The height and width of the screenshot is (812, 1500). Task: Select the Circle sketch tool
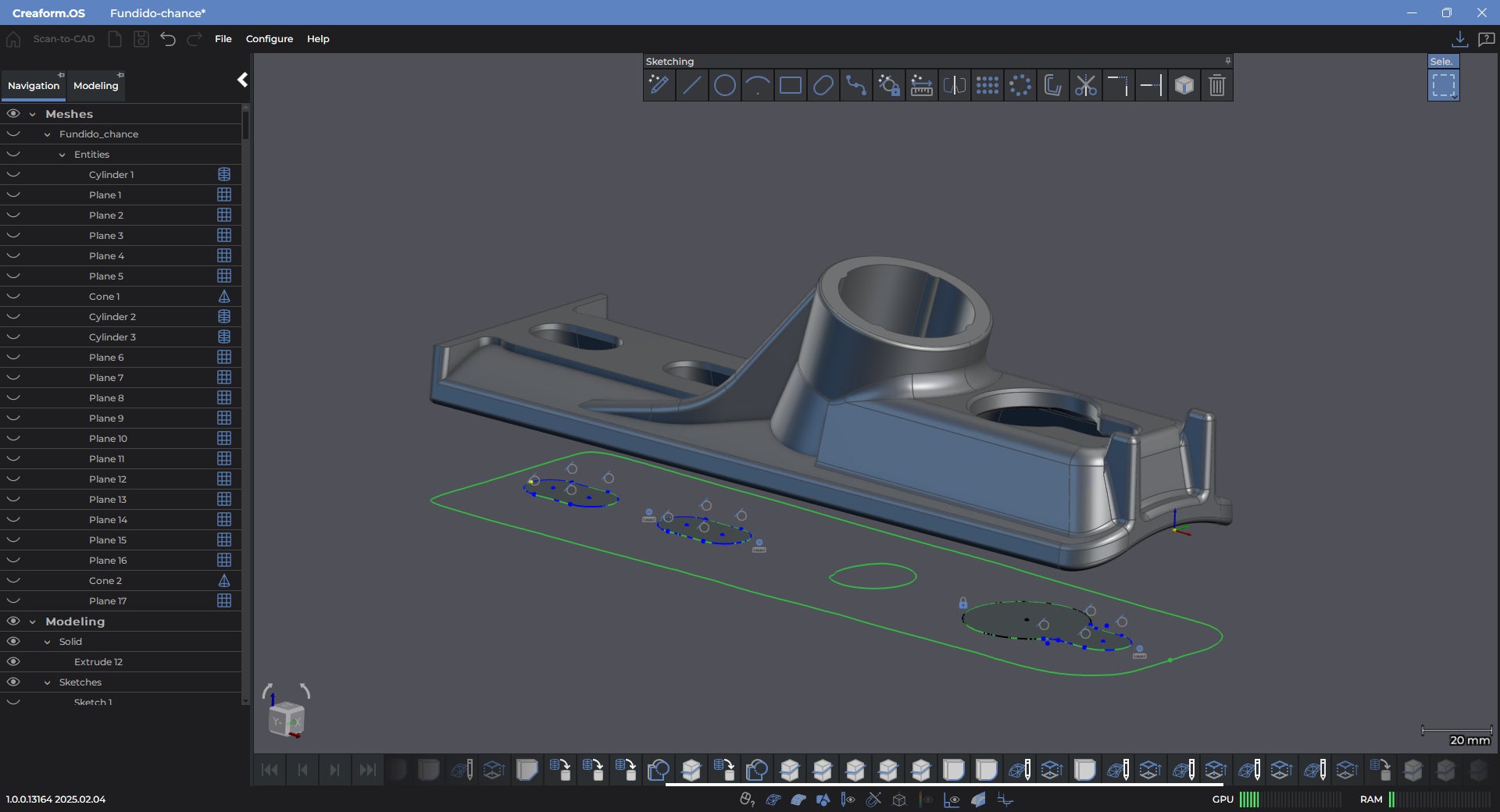(724, 85)
